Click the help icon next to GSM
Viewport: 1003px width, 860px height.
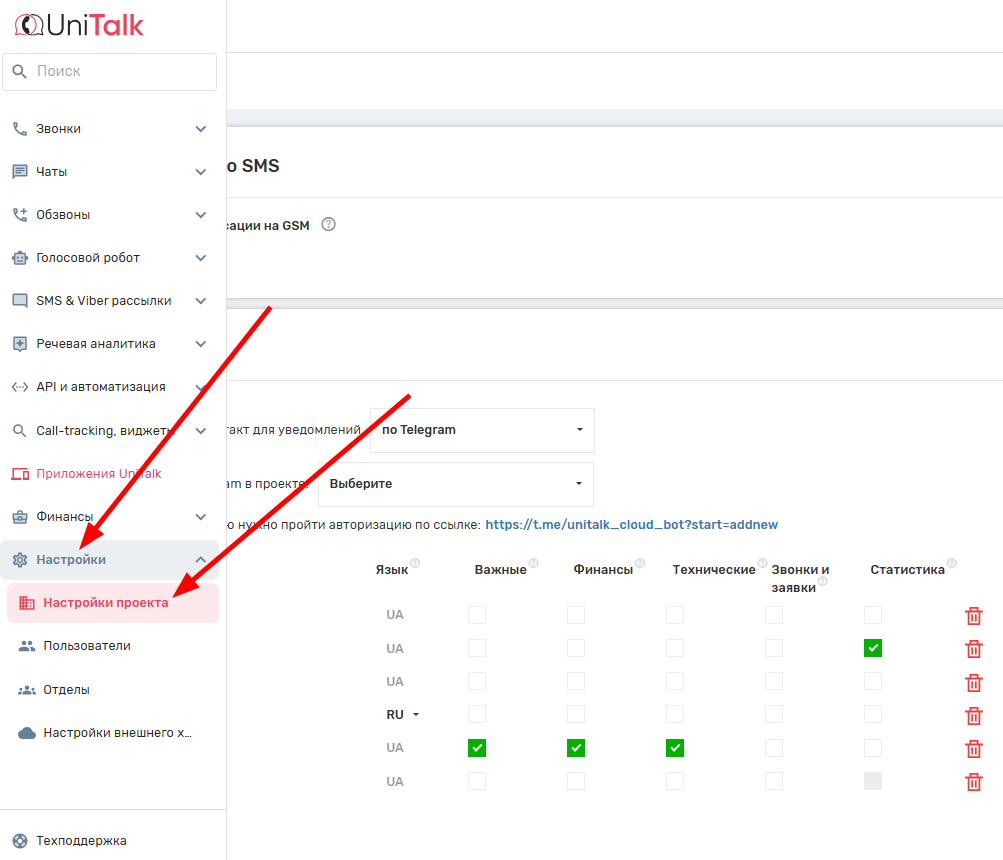pos(328,225)
